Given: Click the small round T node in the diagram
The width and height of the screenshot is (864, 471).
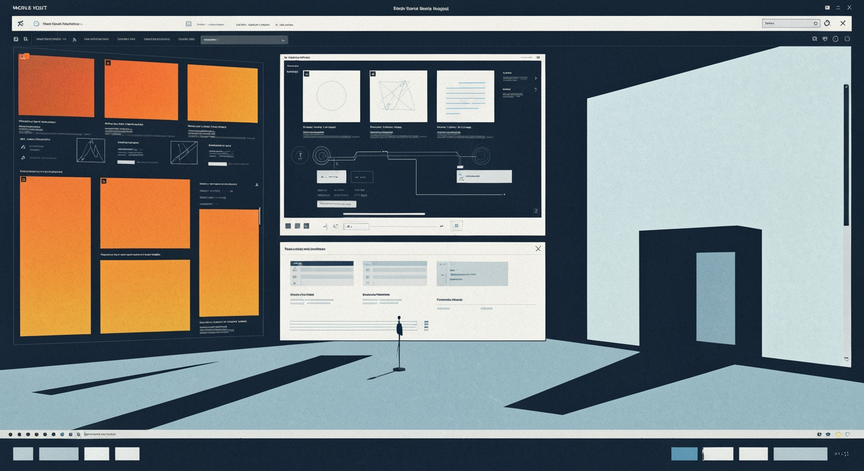Looking at the screenshot, I should [300, 155].
